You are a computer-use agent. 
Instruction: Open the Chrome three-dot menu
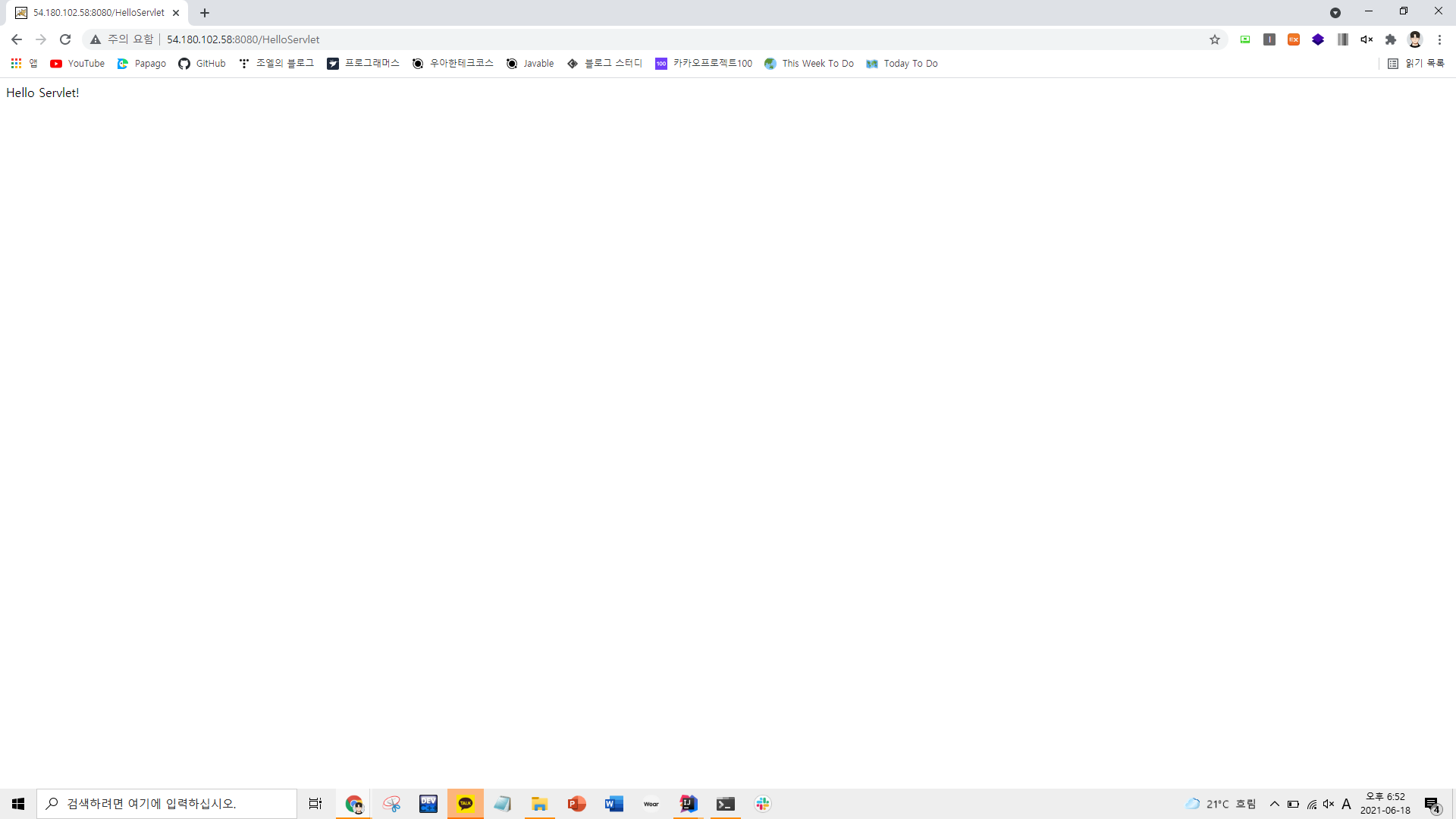coord(1439,39)
